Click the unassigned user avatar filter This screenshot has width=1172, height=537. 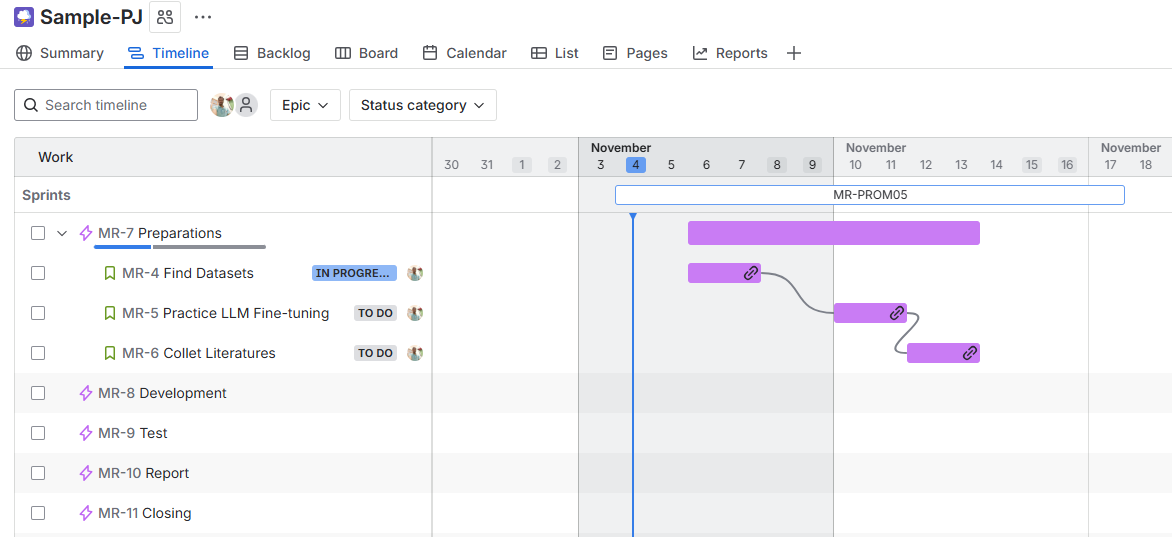pos(246,105)
